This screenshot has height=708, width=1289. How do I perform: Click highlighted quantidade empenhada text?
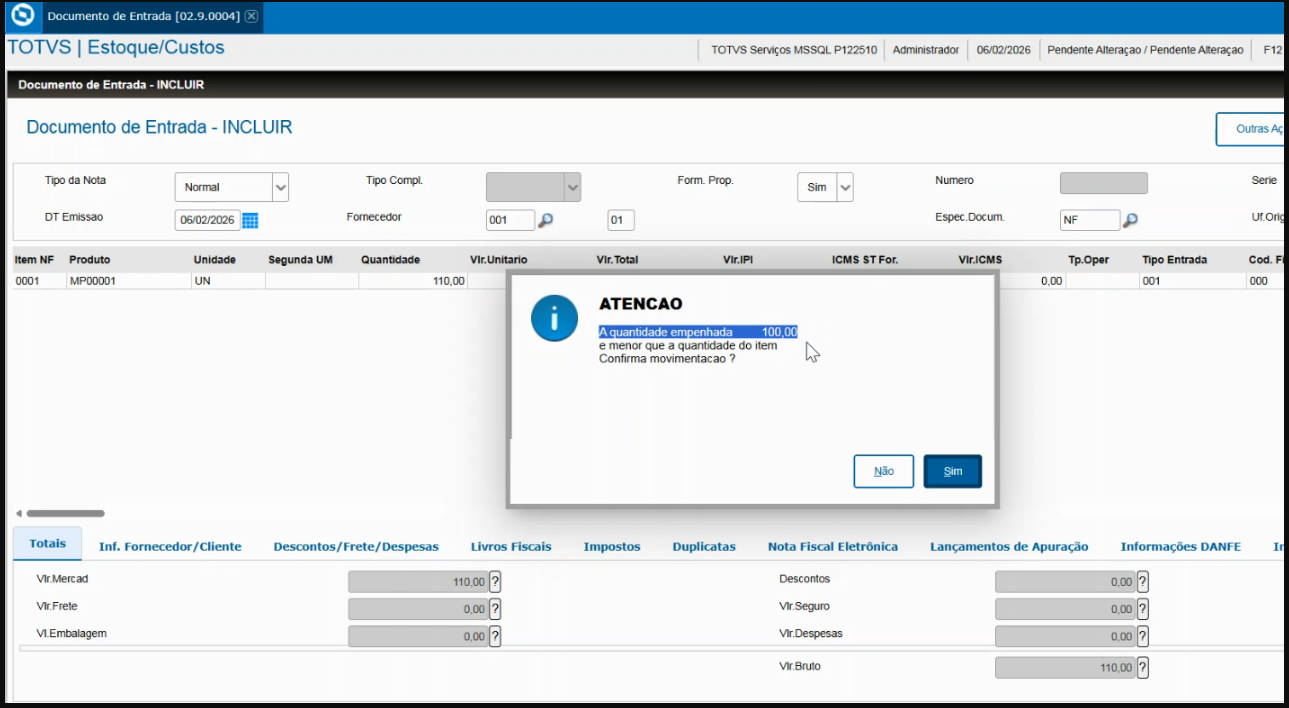(698, 332)
